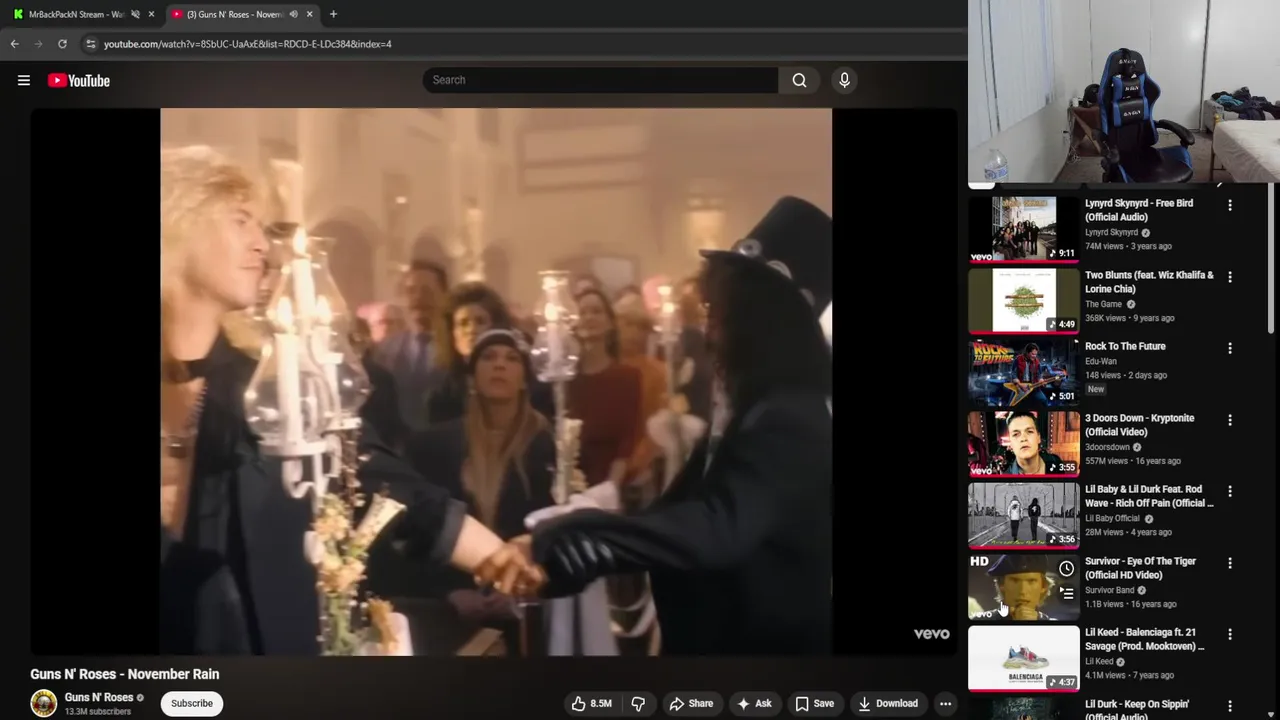Open the YouTube hamburger guide menu
This screenshot has height=720, width=1280.
point(24,81)
